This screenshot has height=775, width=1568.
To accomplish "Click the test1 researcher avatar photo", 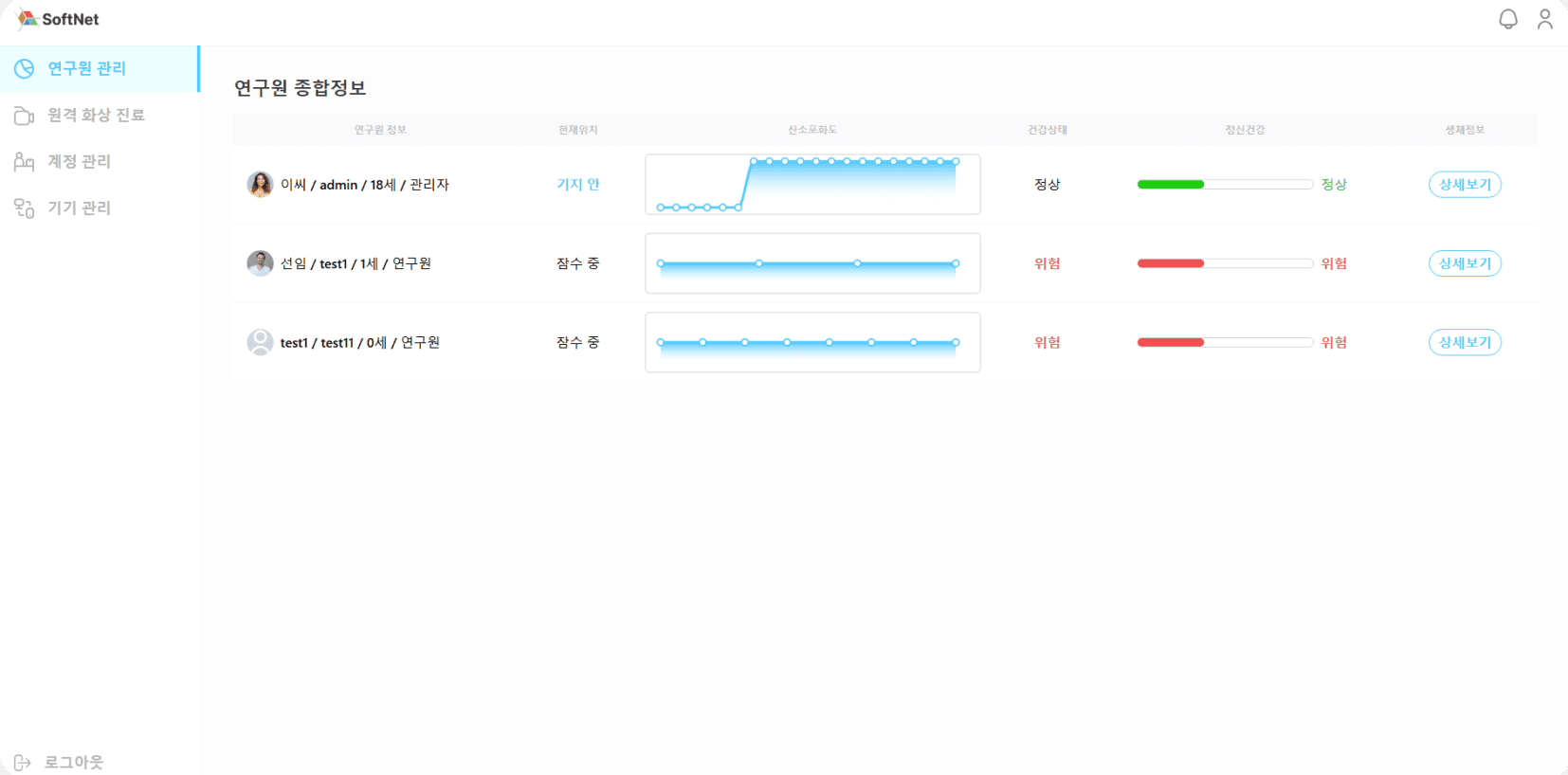I will [260, 263].
